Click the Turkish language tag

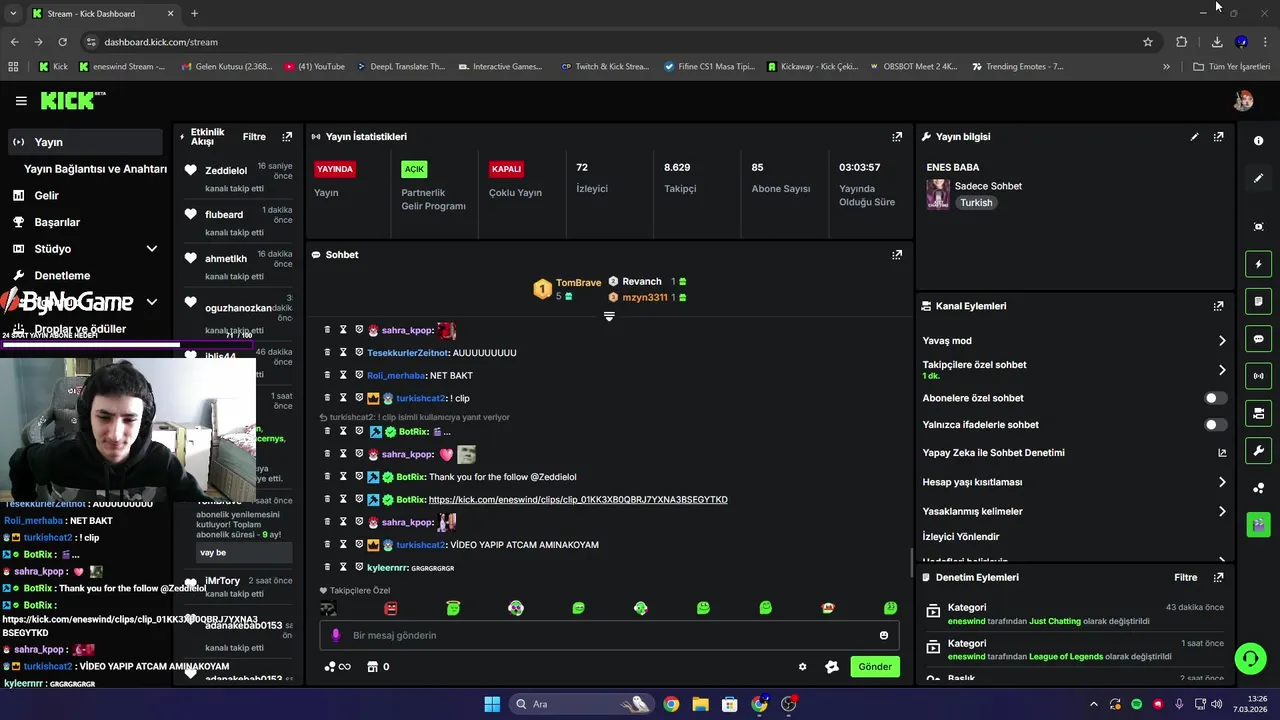pos(976,203)
